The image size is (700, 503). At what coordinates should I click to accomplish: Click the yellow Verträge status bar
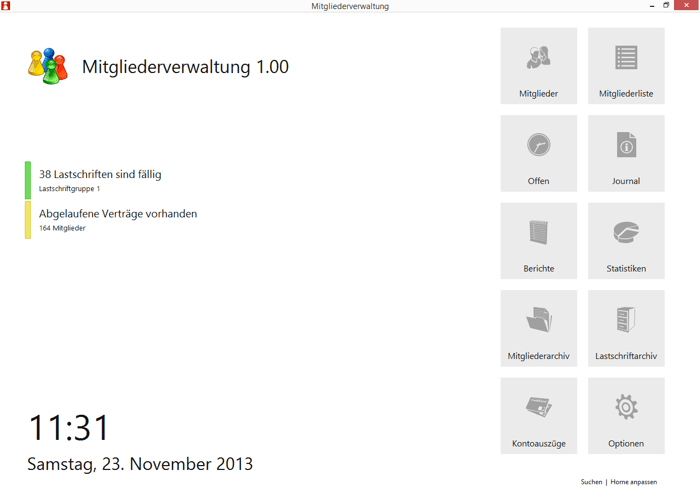tap(28, 220)
